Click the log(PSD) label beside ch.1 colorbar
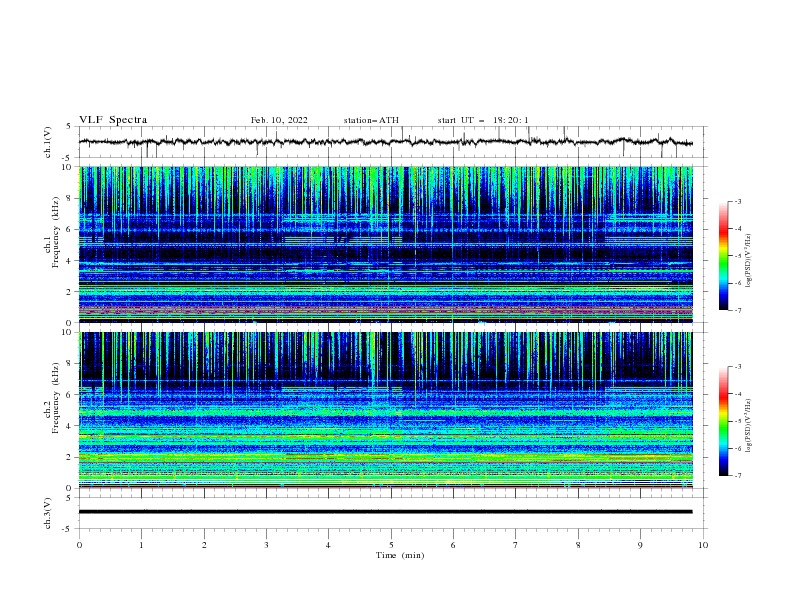The image size is (792, 612). [x=748, y=261]
